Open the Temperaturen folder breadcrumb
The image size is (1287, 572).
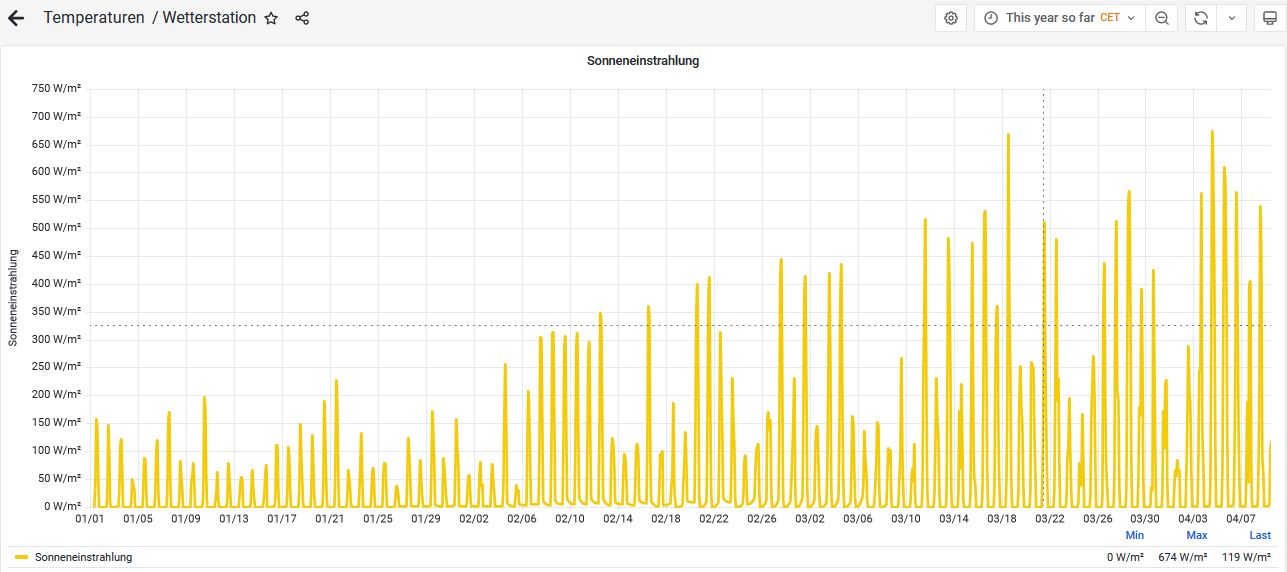point(94,18)
